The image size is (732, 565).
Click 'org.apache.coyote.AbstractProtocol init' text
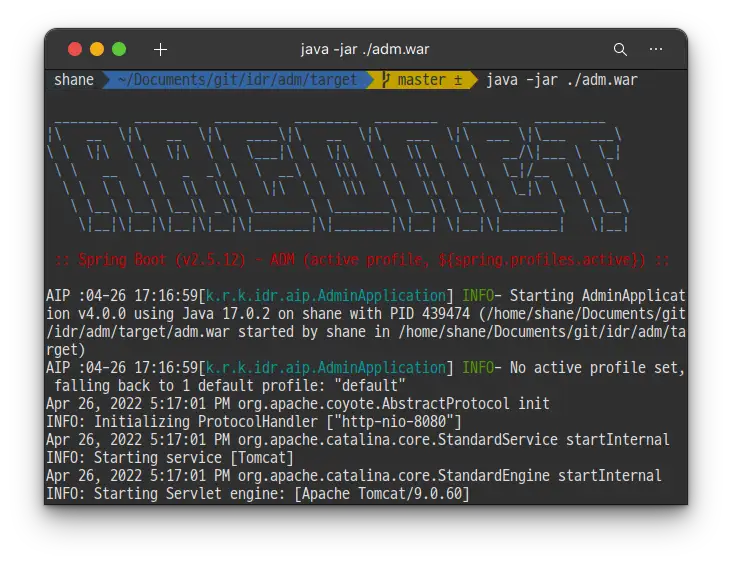pyautogui.click(x=394, y=404)
